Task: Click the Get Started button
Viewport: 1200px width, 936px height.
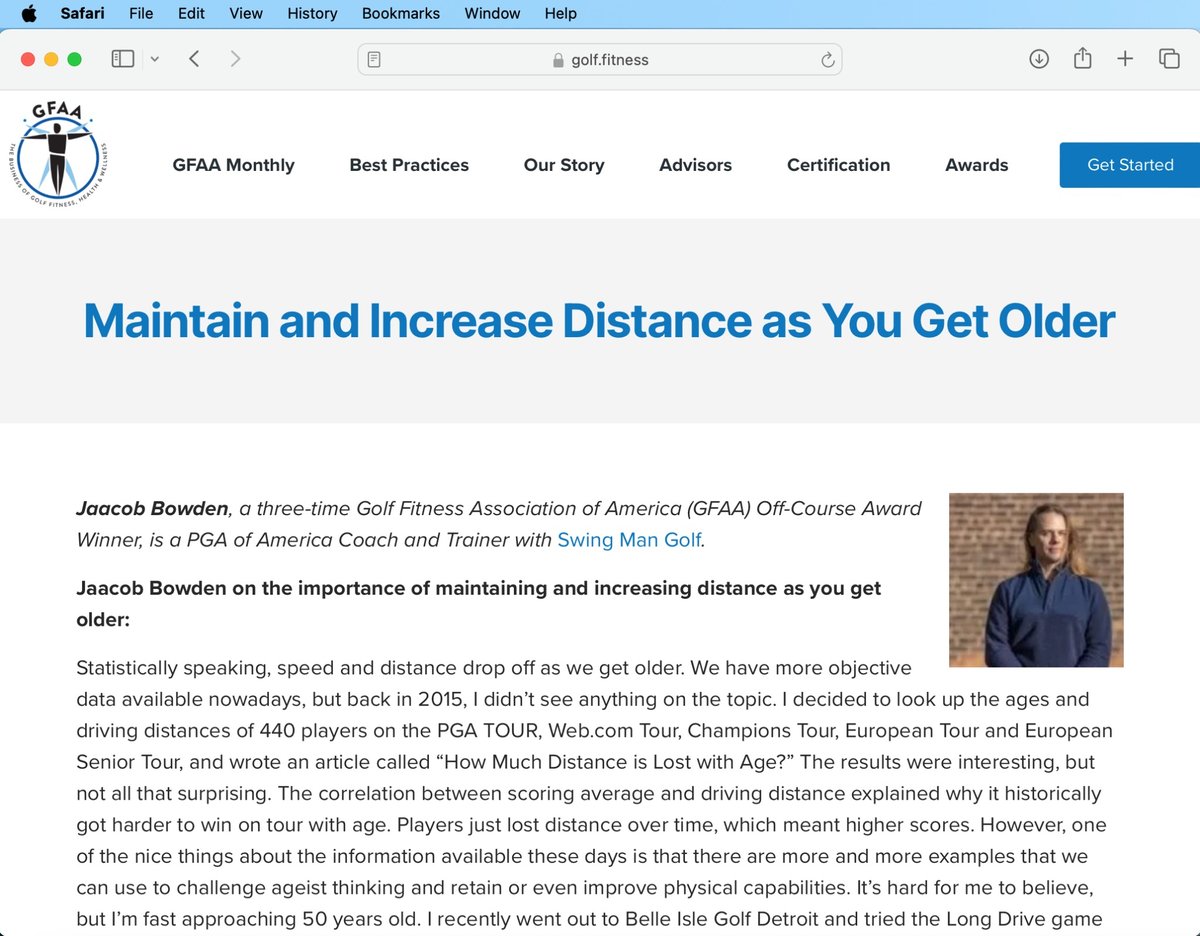Action: tap(1130, 165)
